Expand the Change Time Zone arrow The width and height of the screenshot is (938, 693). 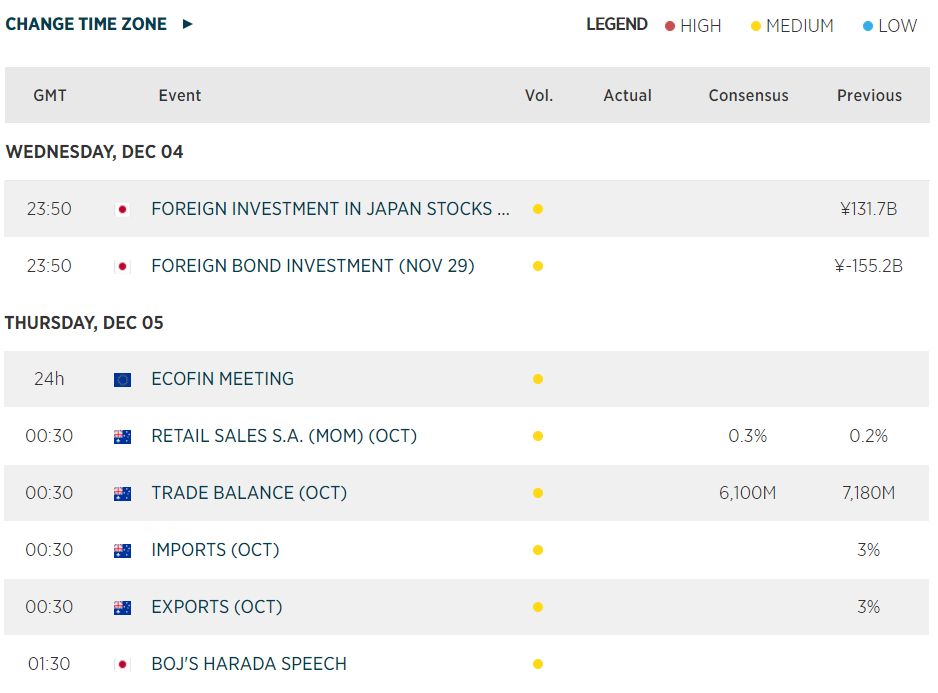pyautogui.click(x=188, y=24)
